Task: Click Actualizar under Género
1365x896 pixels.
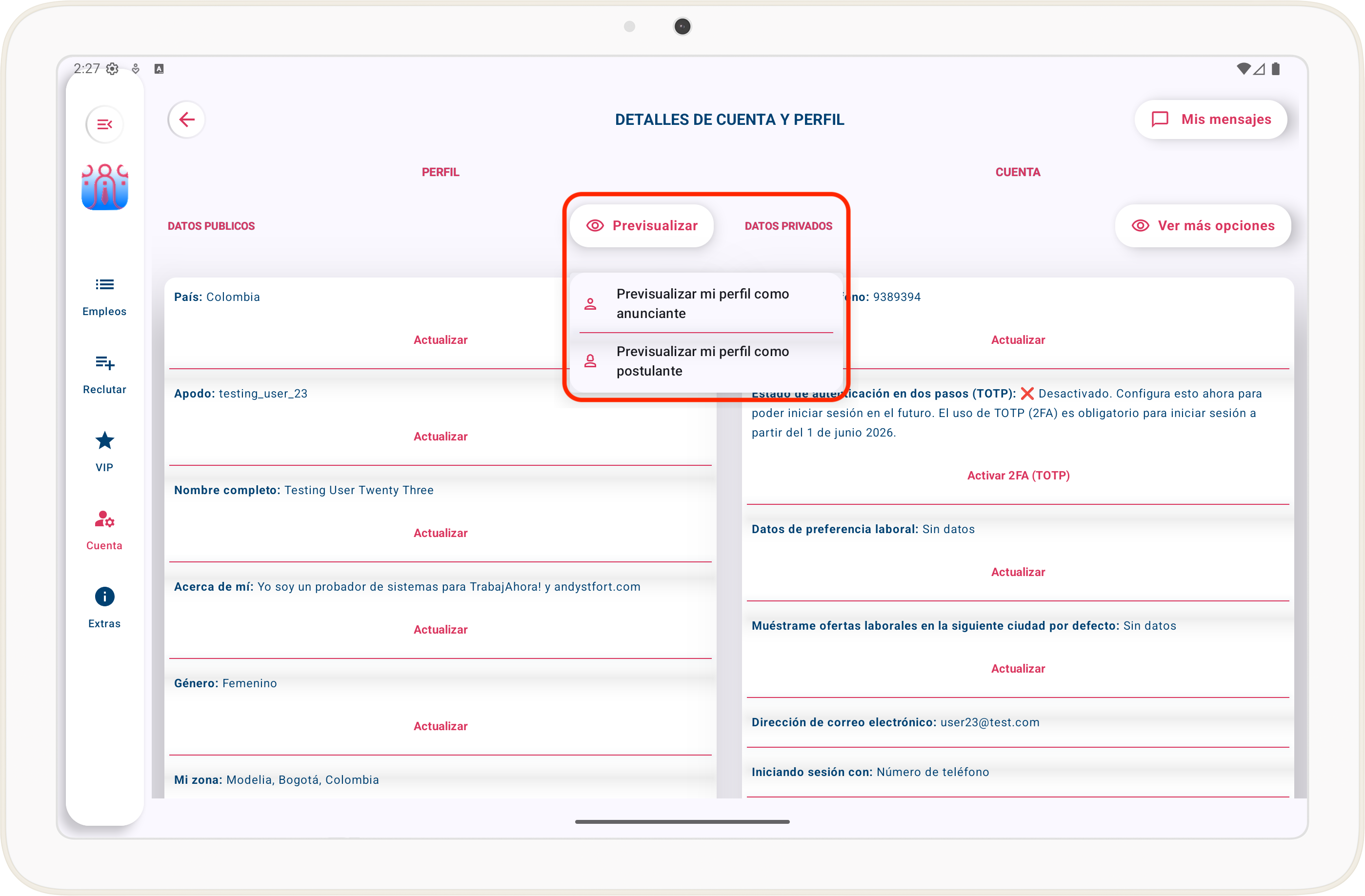Action: point(441,726)
